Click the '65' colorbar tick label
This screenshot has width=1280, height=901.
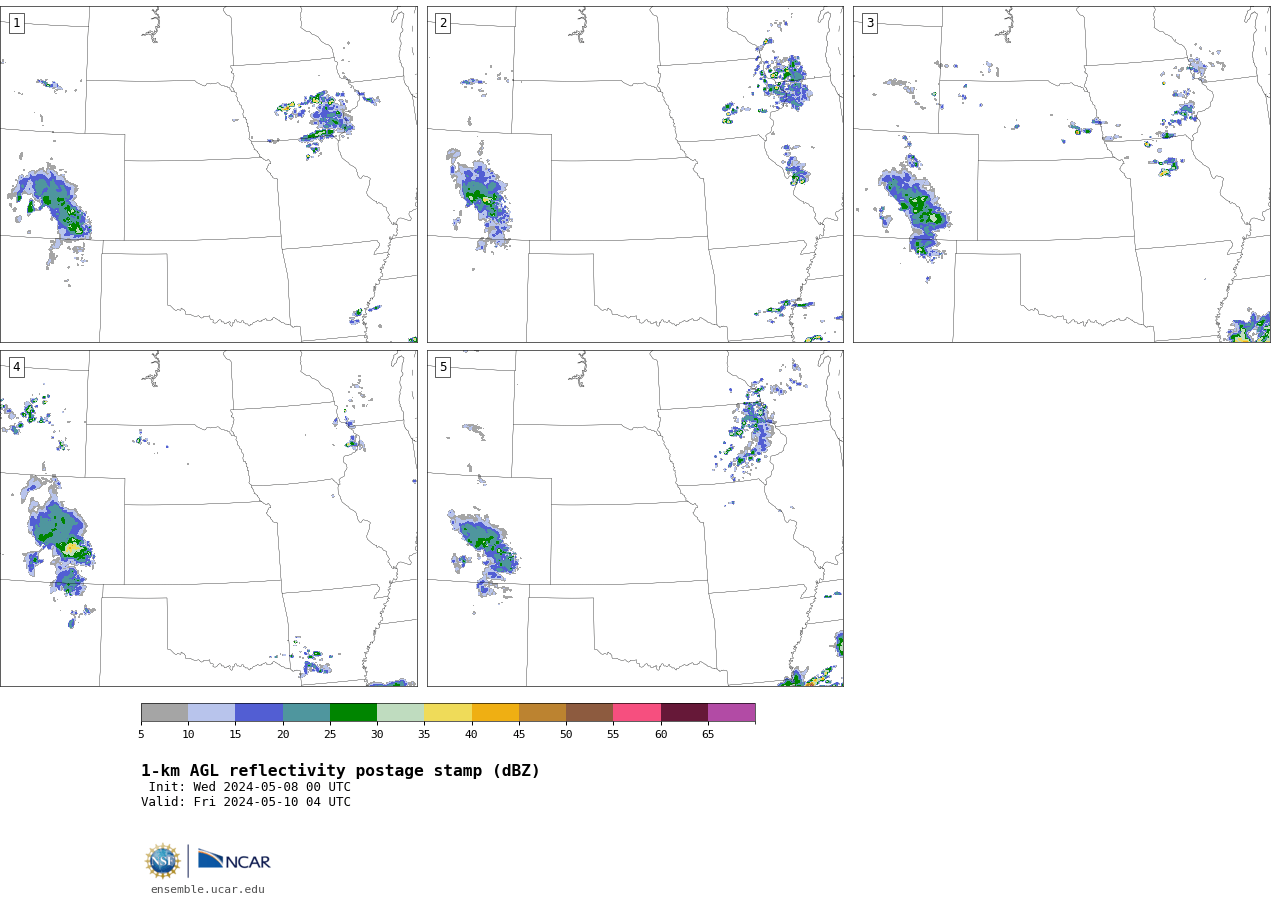(708, 735)
